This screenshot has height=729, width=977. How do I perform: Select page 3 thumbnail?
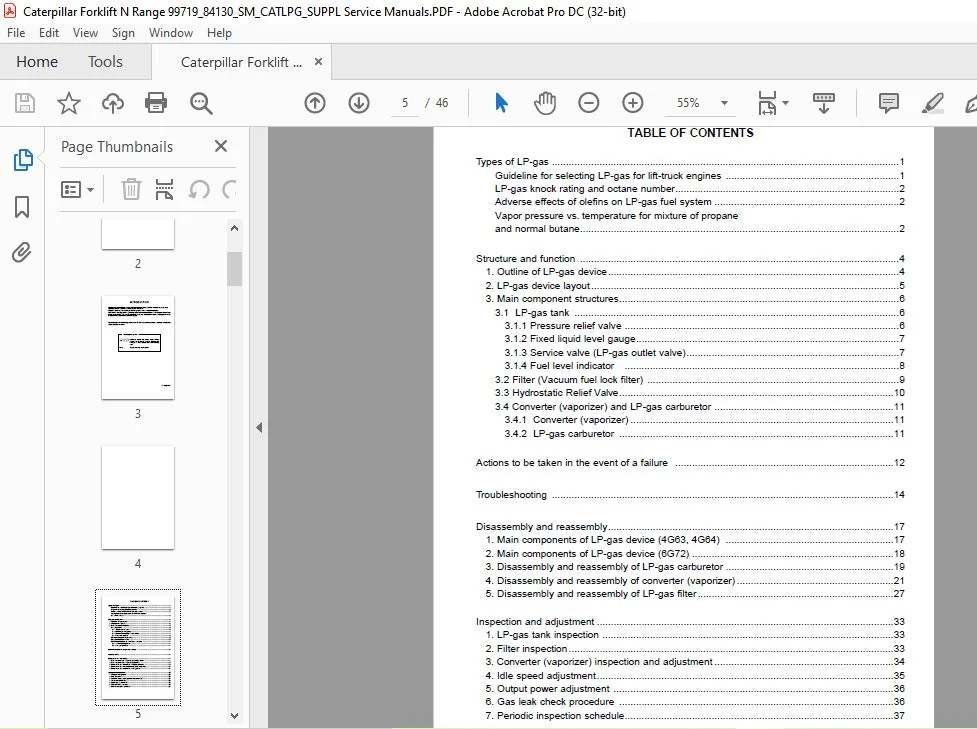click(x=138, y=347)
